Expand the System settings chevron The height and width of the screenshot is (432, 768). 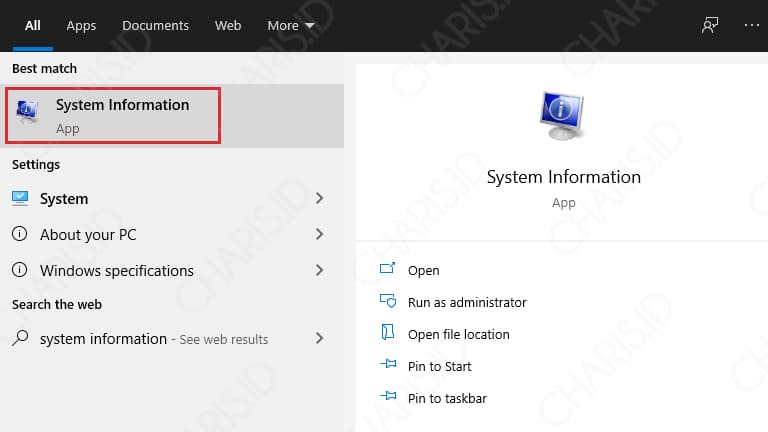[319, 198]
